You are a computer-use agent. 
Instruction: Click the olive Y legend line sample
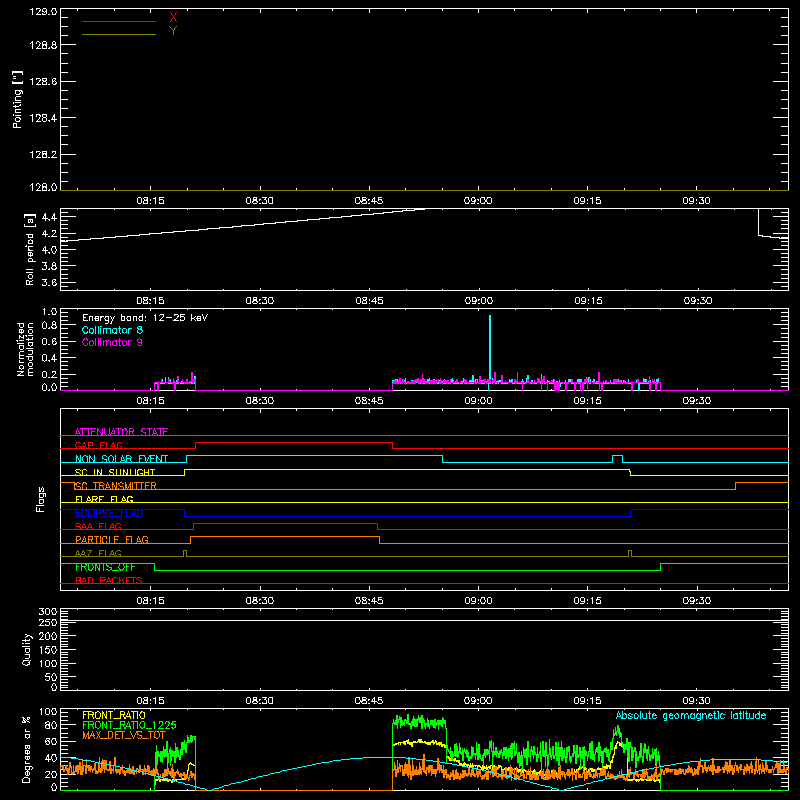click(x=119, y=34)
